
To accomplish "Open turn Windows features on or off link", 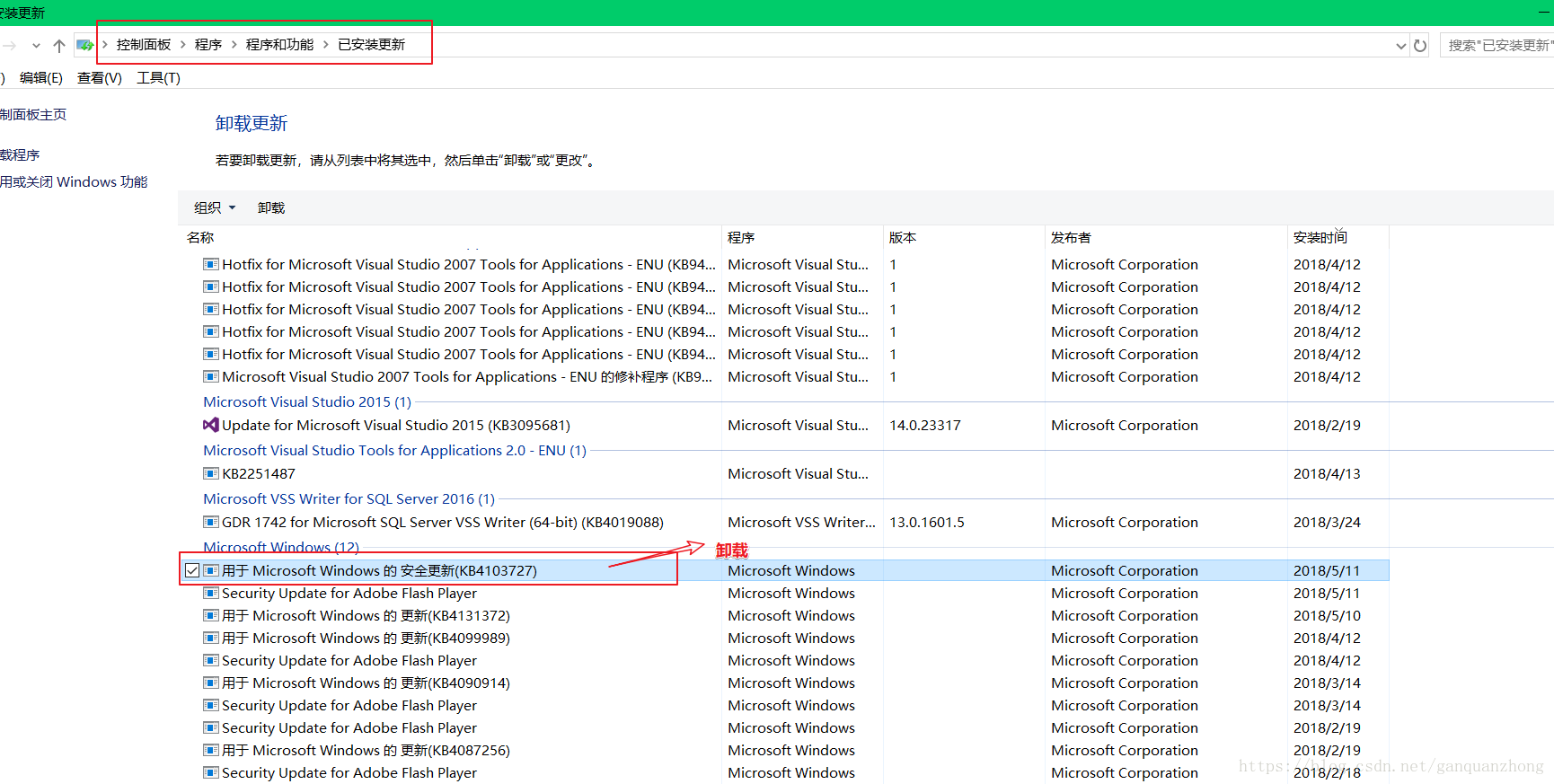I will click(74, 182).
